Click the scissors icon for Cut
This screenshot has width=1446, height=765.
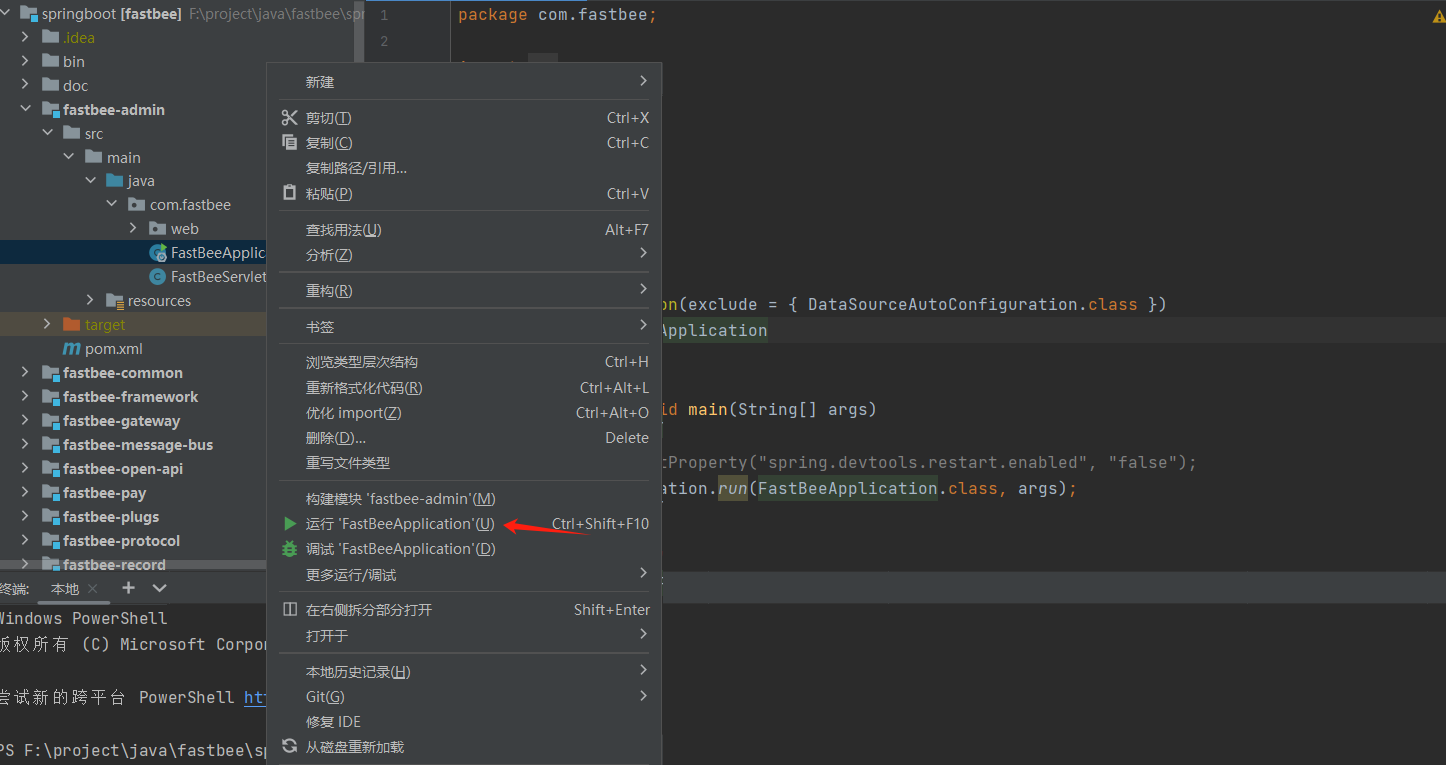290,118
